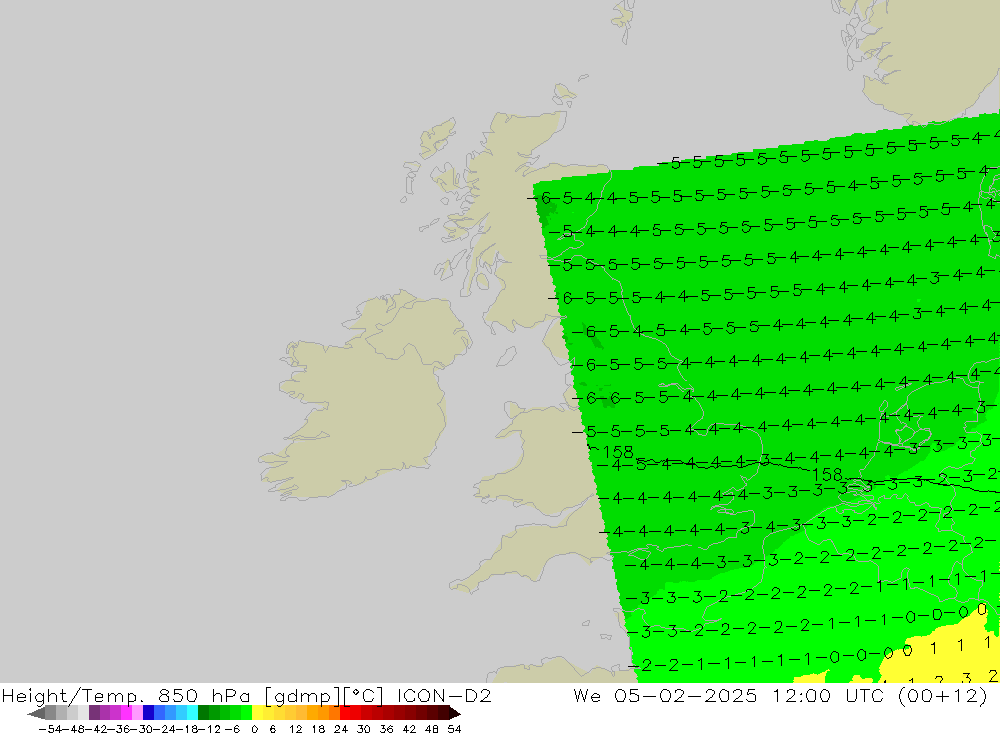Screen dimensions: 1000x733
Task: Click the forecast offset '(00+12)' label
Action: tap(943, 695)
